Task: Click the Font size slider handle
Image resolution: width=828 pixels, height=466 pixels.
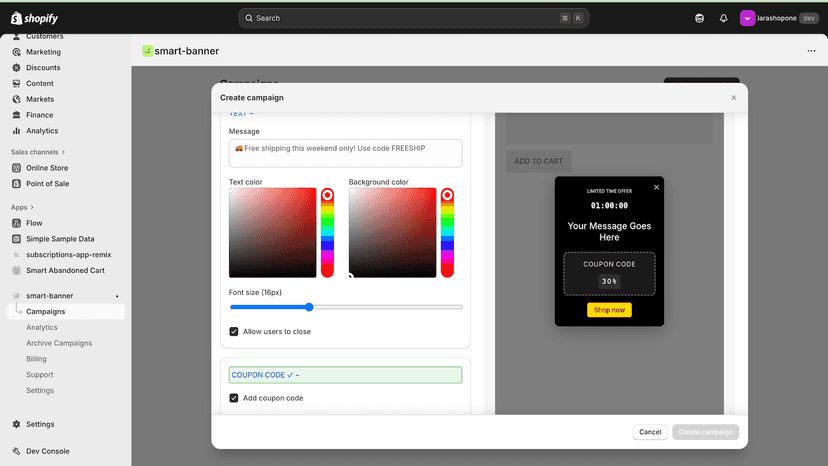Action: [309, 307]
